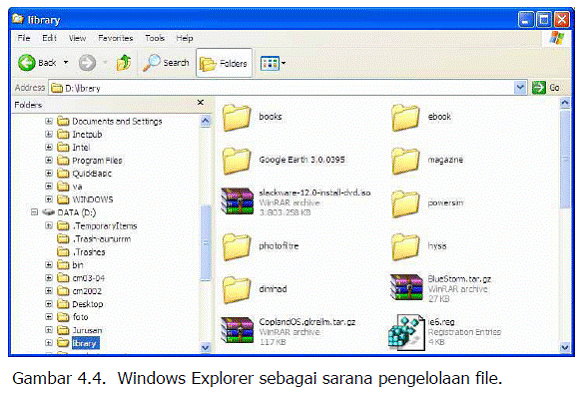Select .Trash-aururrm folder in tree
The image size is (583, 394).
coord(94,239)
